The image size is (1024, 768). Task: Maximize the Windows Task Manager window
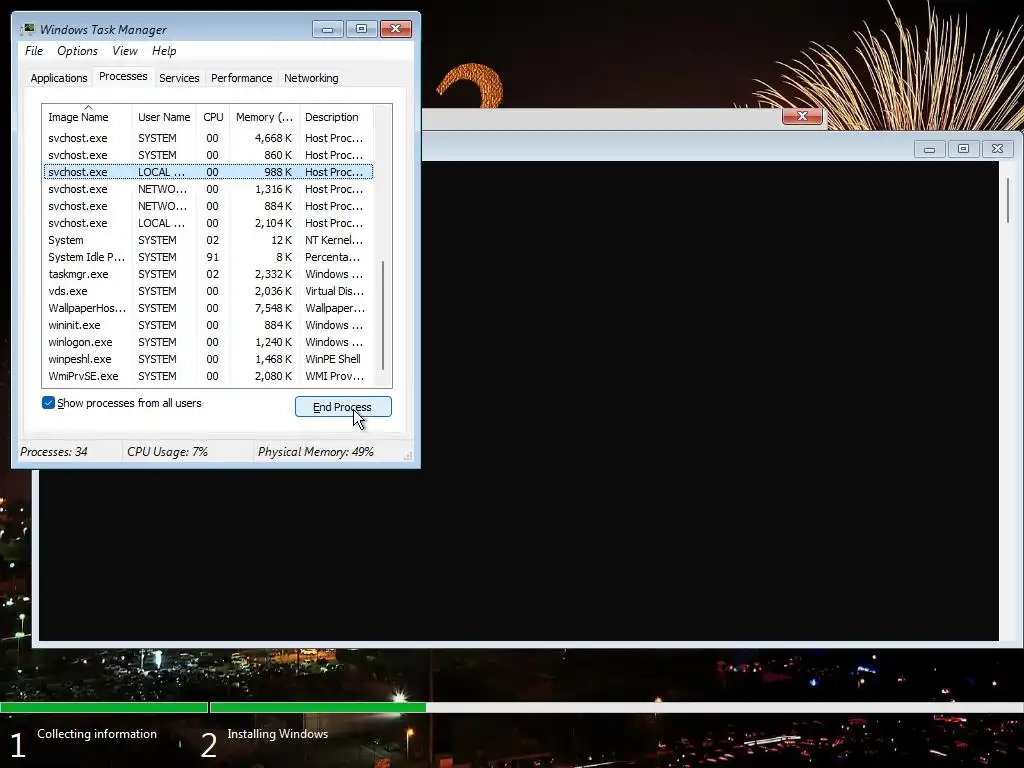[361, 29]
